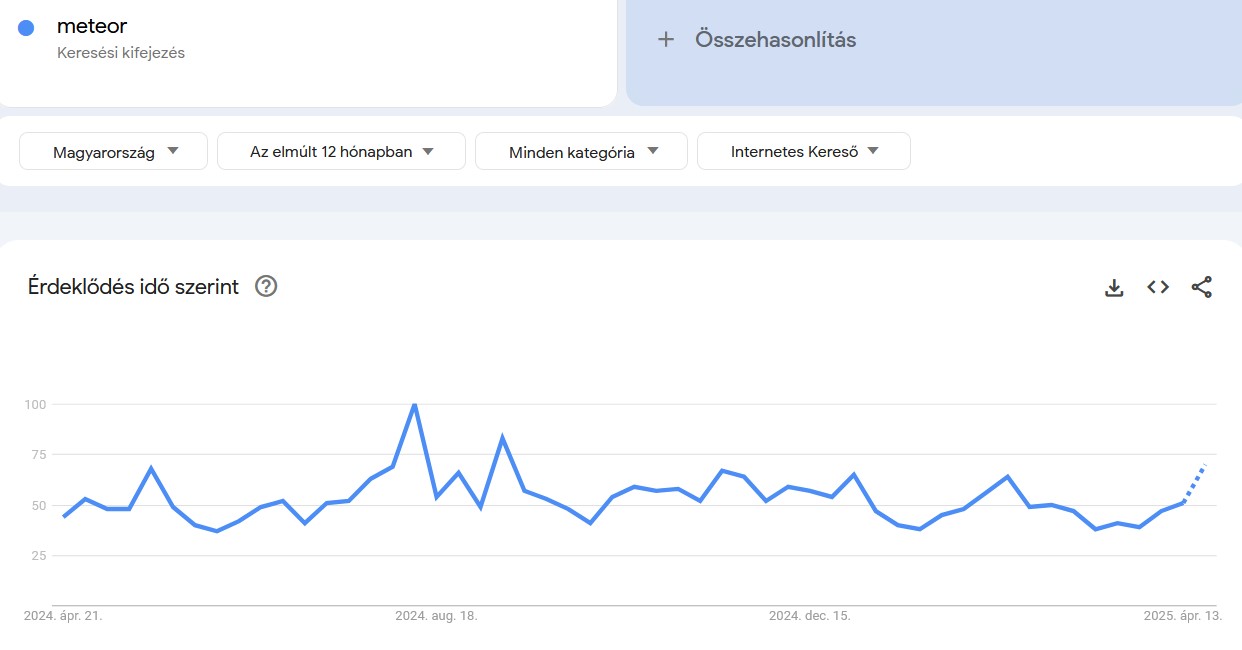Download the interest over time data
This screenshot has width=1242, height=650.
point(1114,288)
